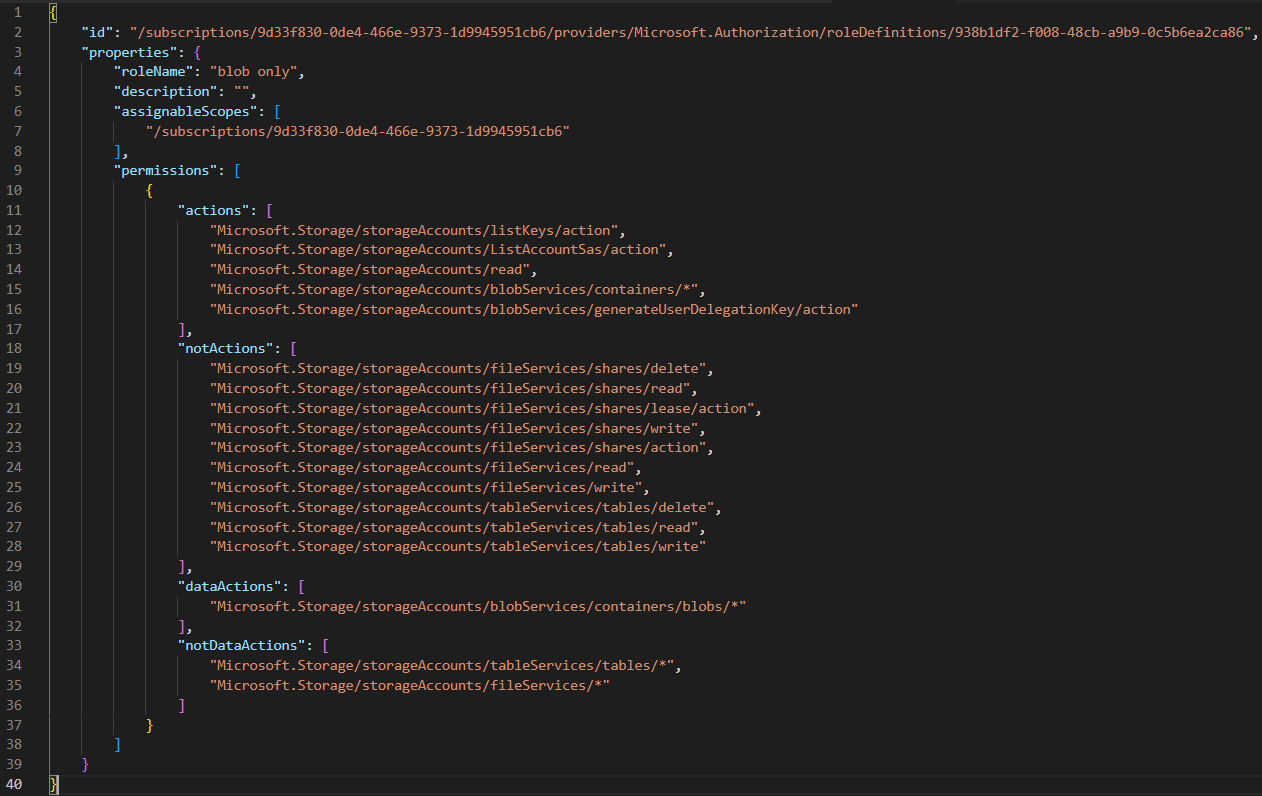1262x796 pixels.
Task: Click the roleDefinitions id string value
Action: [692, 32]
